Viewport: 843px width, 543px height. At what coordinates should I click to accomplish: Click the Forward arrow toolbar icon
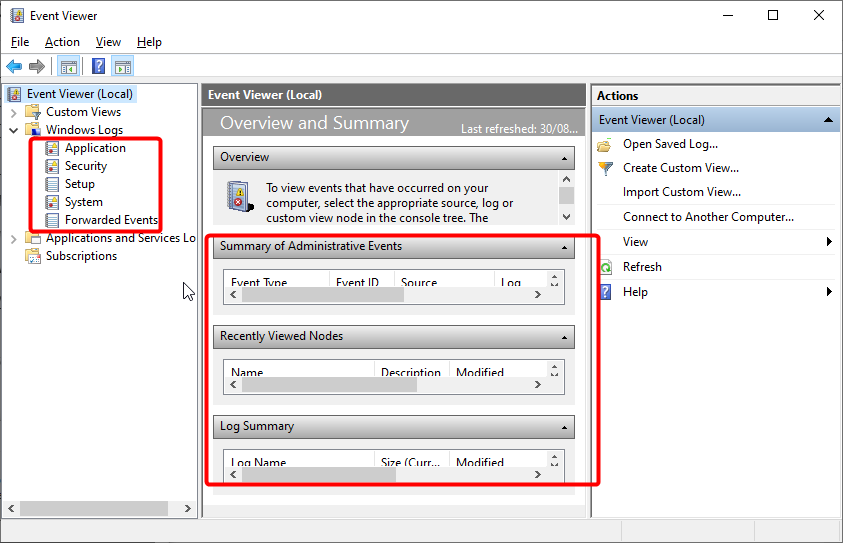point(37,67)
